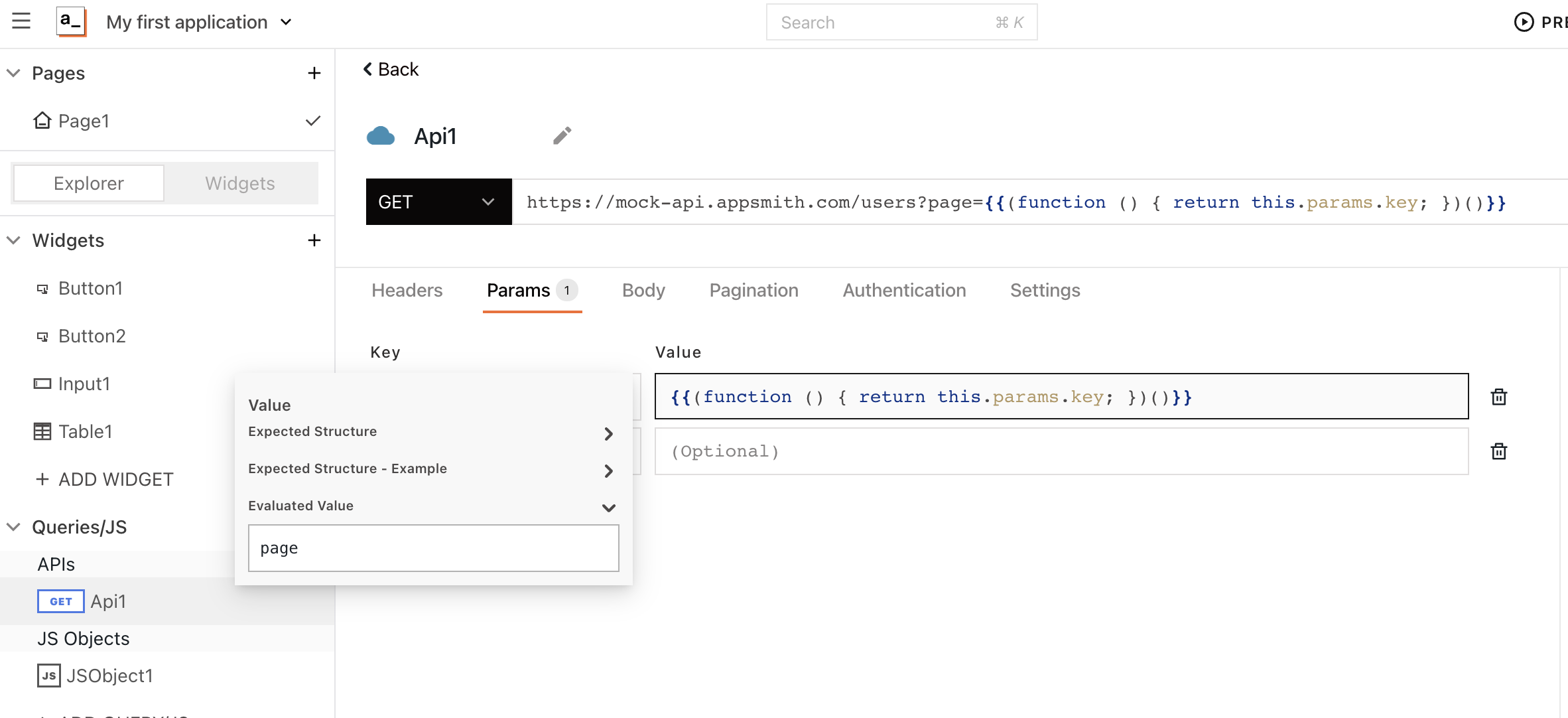Delete the optional param row via trash icon
Viewport: 1568px width, 718px height.
point(1498,451)
